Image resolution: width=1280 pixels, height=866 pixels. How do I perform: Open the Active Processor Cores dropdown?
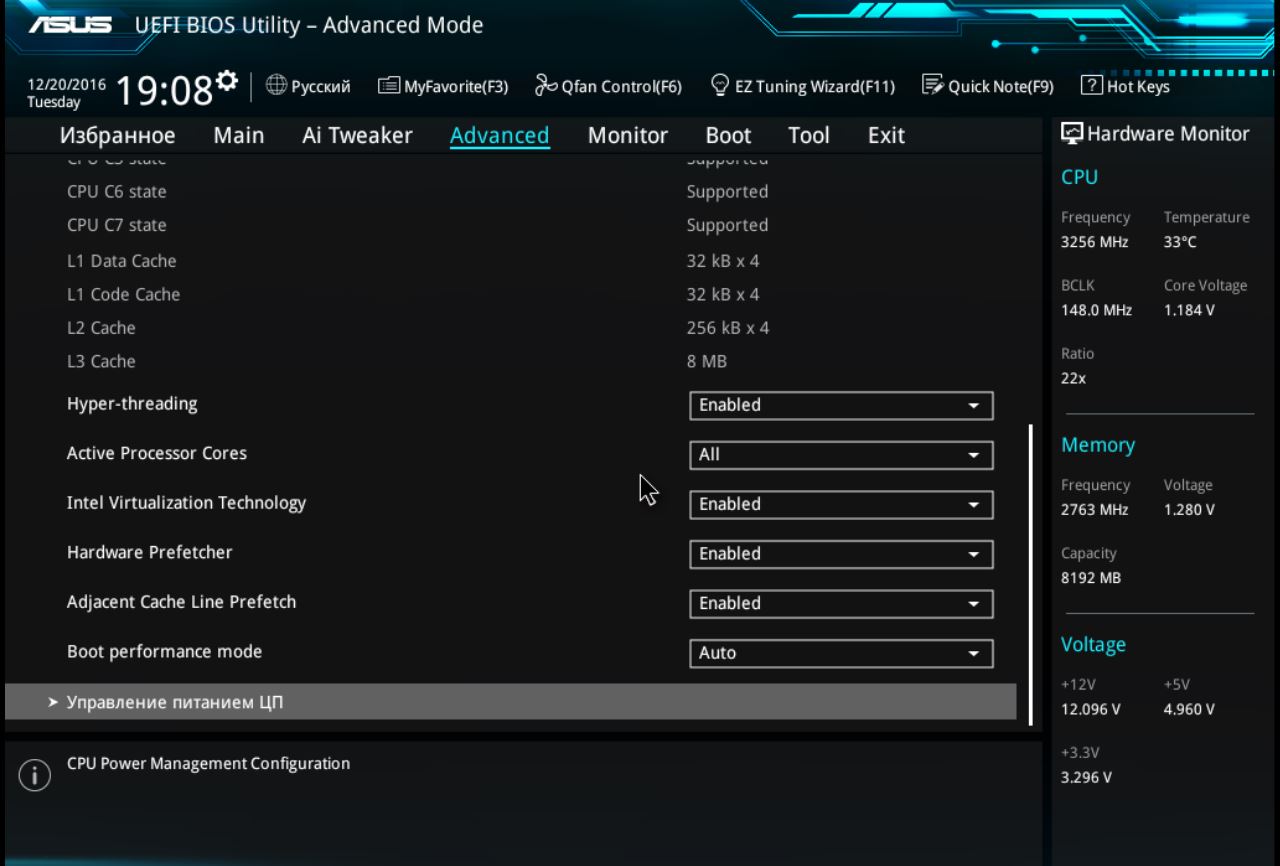coord(841,455)
